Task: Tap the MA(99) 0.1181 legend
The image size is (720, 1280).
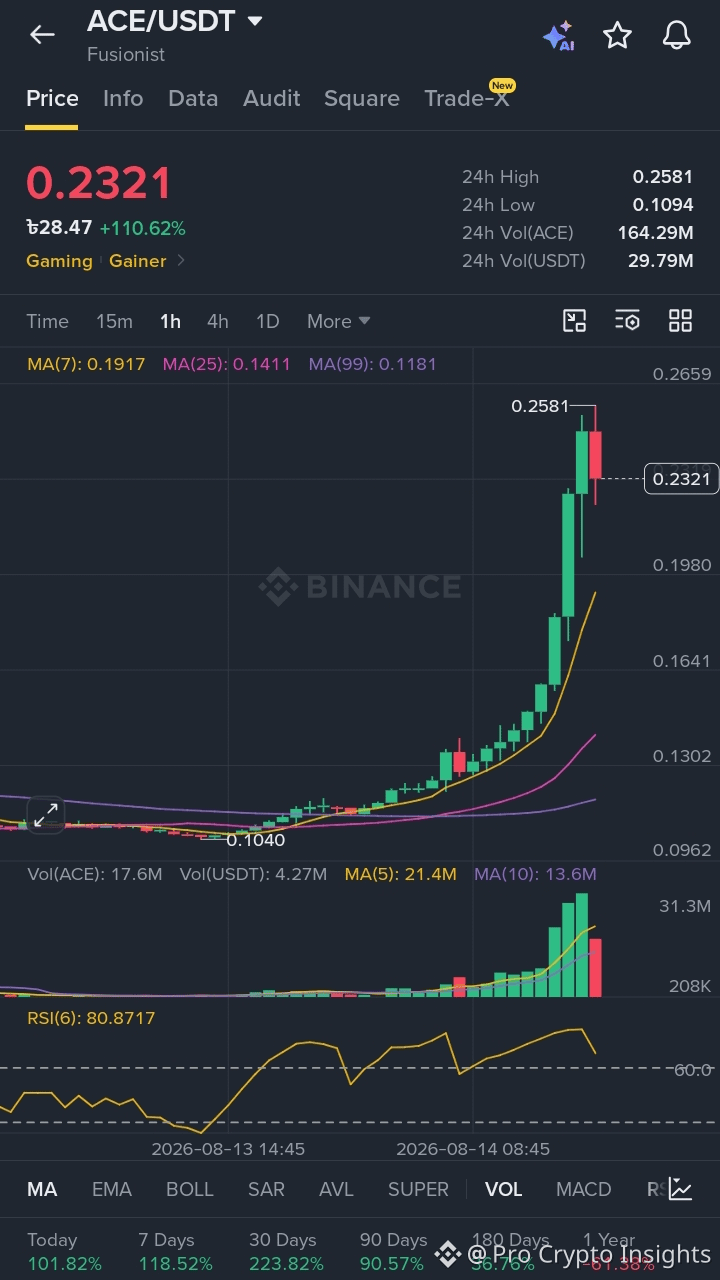Action: tap(373, 364)
